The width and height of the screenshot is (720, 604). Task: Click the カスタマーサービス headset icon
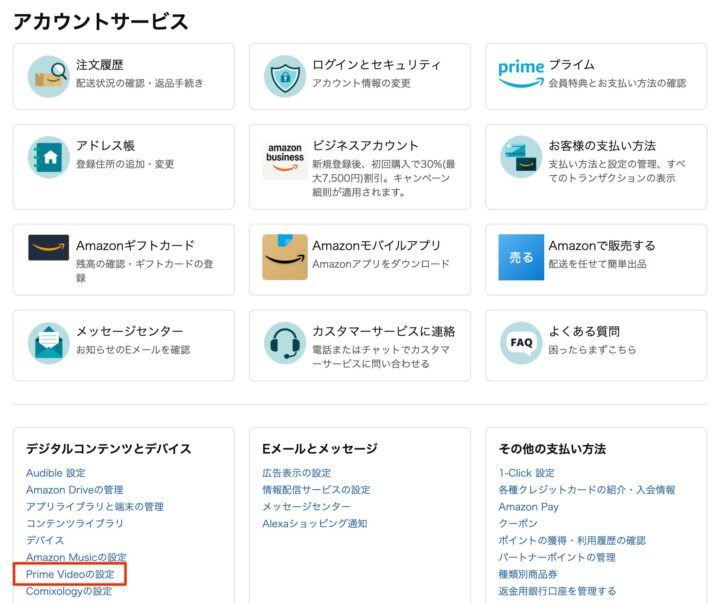tap(285, 343)
